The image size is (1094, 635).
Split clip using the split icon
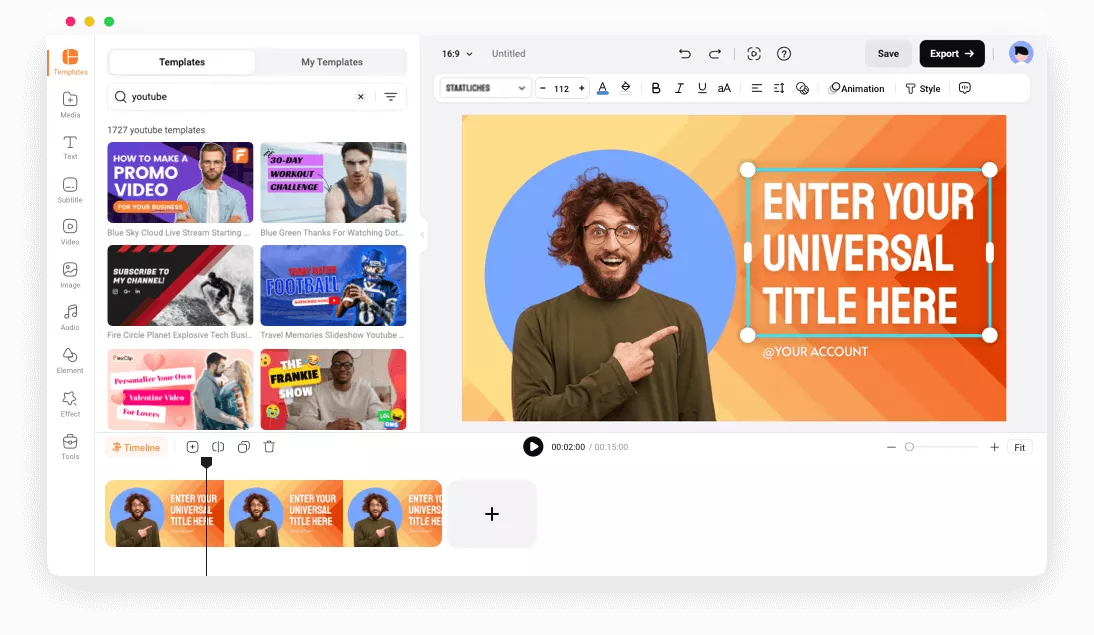(x=218, y=447)
